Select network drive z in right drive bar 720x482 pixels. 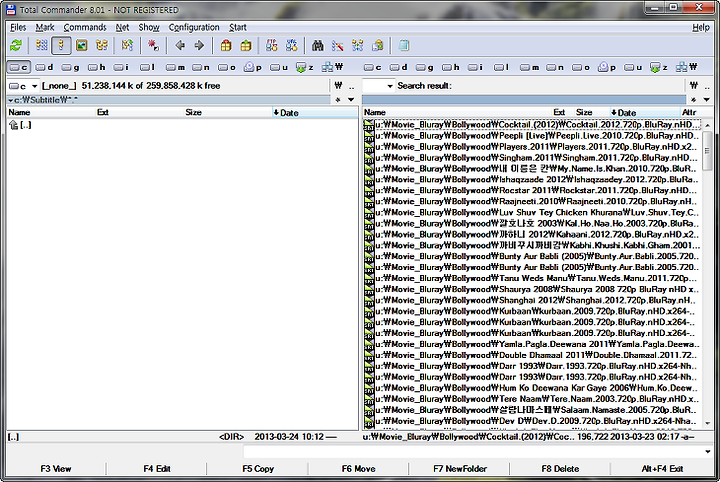pos(659,67)
